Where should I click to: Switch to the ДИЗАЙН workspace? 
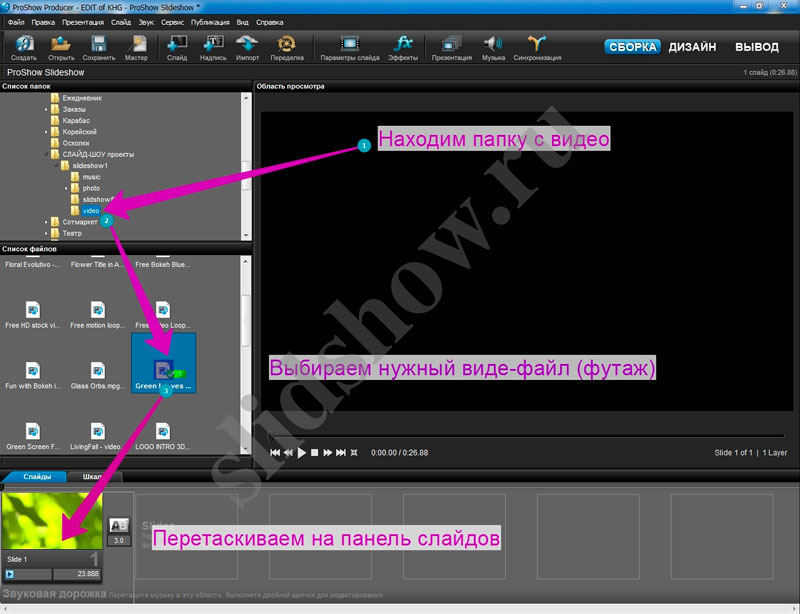(692, 47)
